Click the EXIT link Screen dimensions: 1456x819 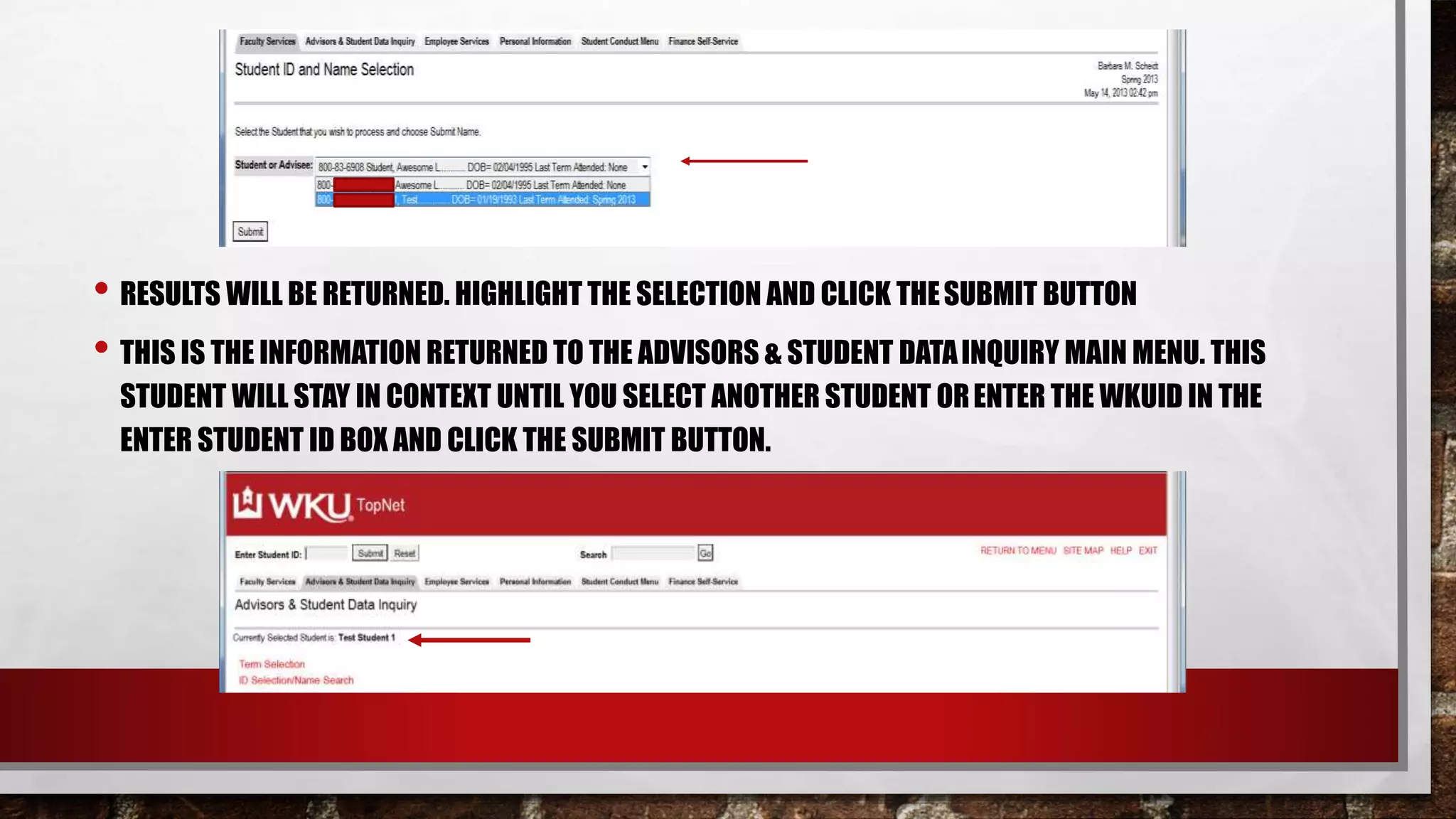click(x=1147, y=550)
